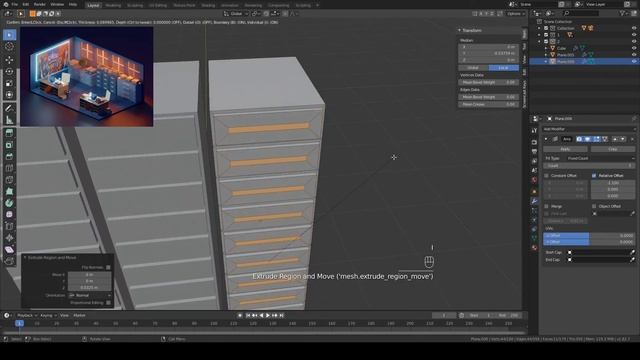Viewport: 640px width, 360px height.
Task: Select the Cursor tool
Action: pos(9,47)
